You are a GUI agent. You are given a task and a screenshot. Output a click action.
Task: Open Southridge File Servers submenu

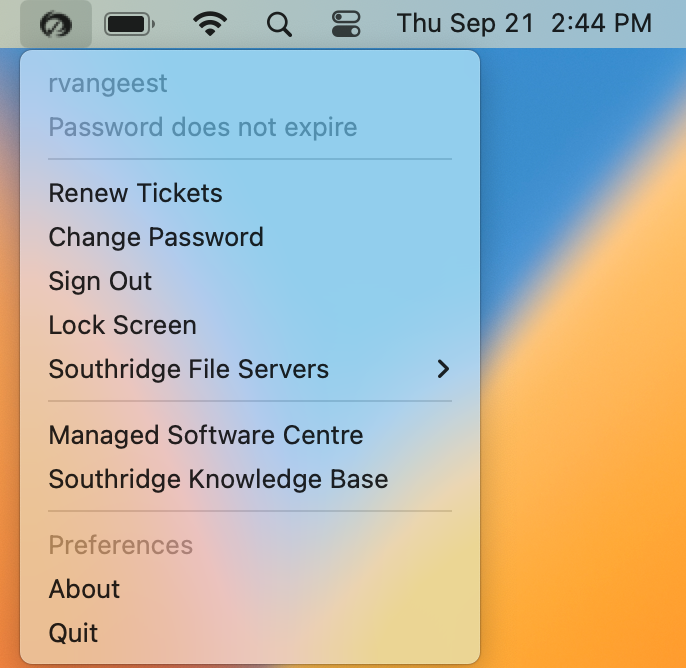tap(250, 369)
